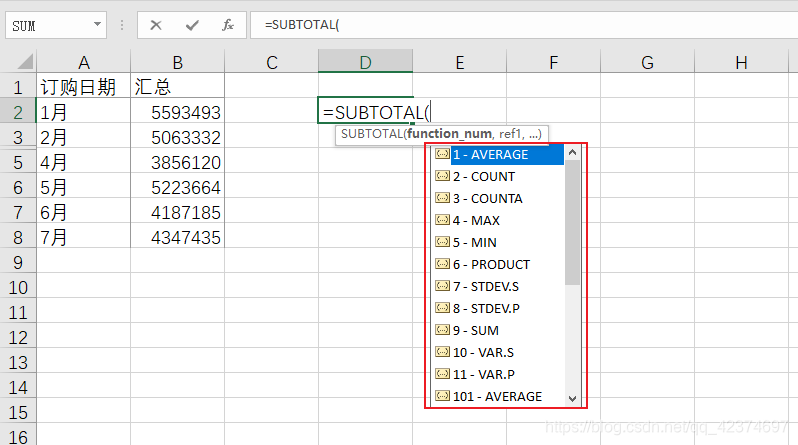Select column E header

click(x=460, y=62)
